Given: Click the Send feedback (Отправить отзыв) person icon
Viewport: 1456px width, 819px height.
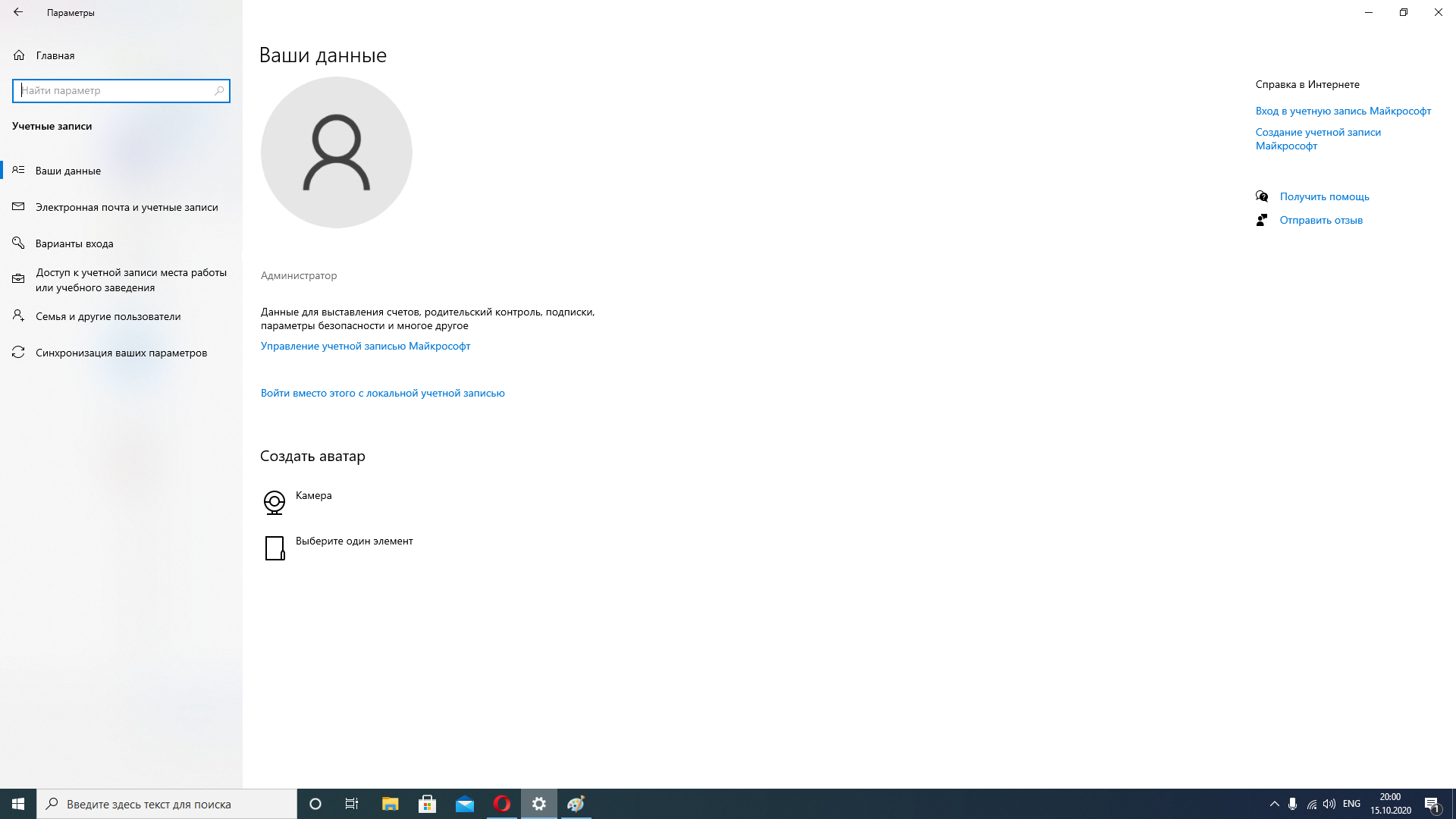Looking at the screenshot, I should (1262, 220).
